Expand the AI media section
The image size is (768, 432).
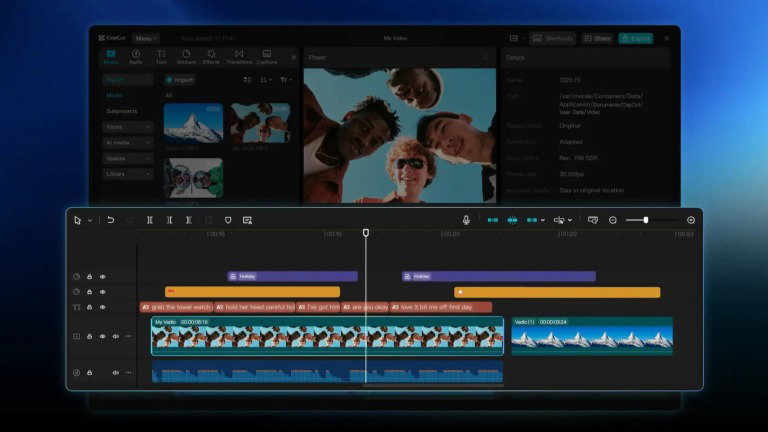click(128, 143)
